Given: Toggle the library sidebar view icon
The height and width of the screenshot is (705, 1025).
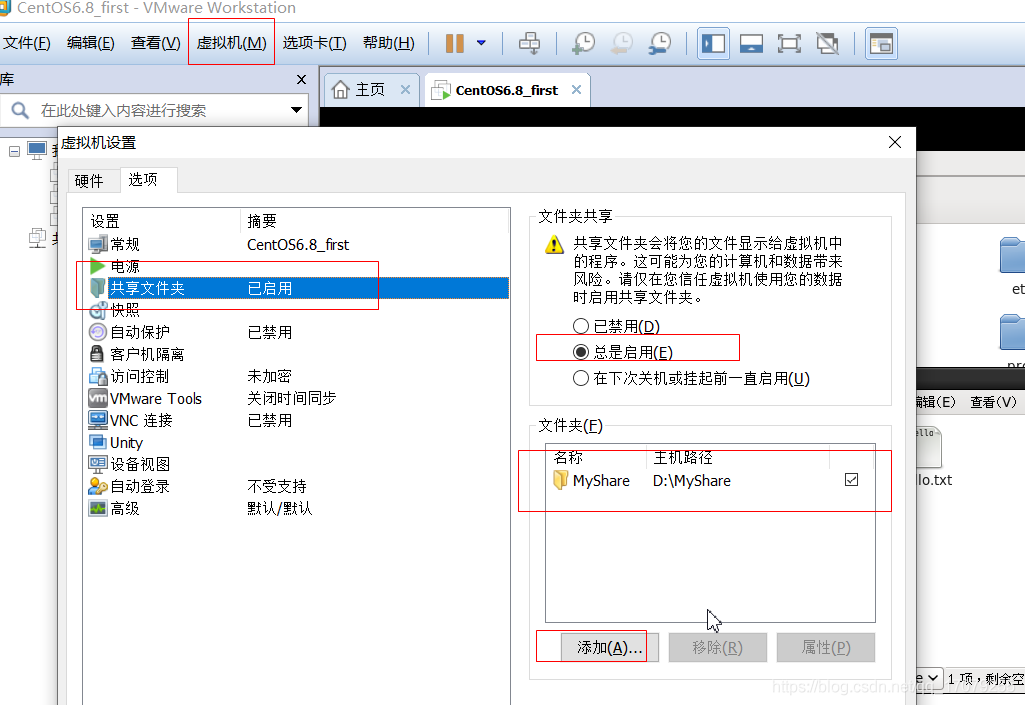Looking at the screenshot, I should (x=713, y=44).
